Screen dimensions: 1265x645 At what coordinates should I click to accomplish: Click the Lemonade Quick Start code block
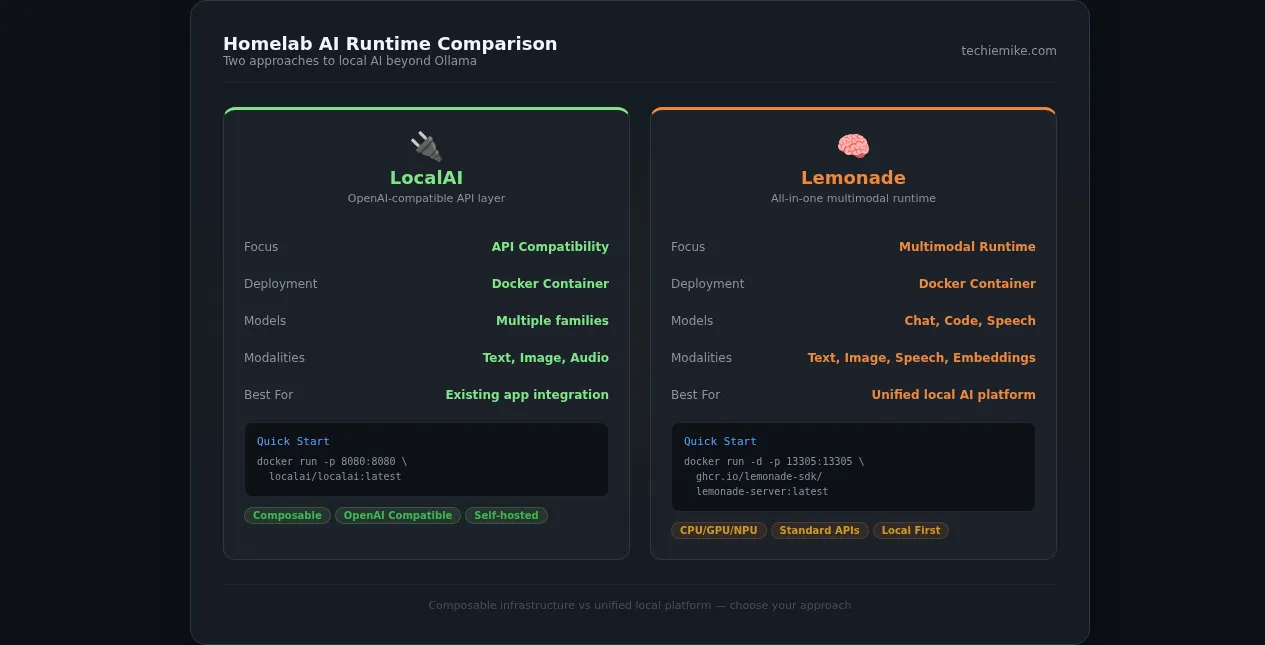(853, 467)
